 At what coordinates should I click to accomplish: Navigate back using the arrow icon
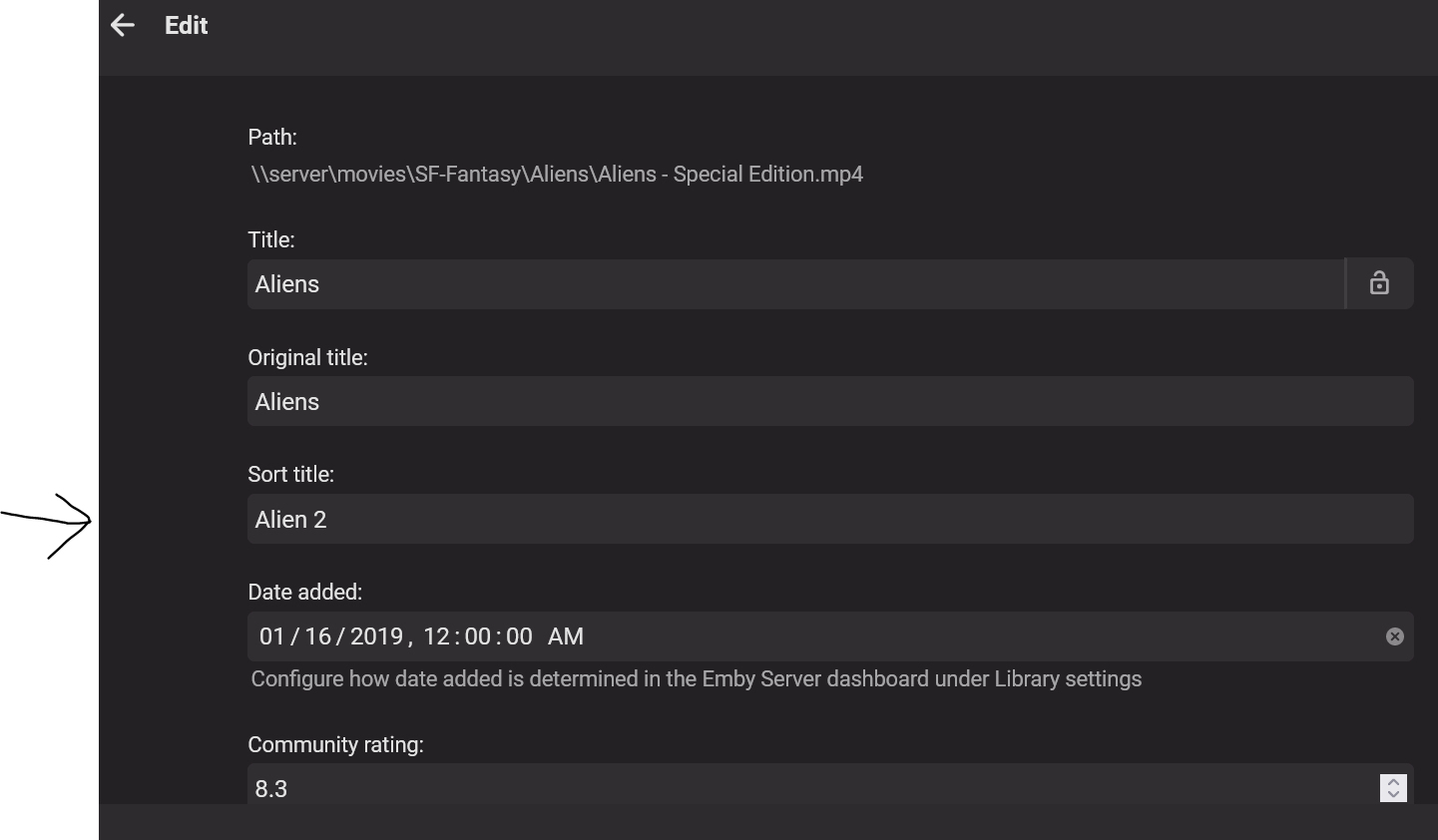tap(122, 25)
